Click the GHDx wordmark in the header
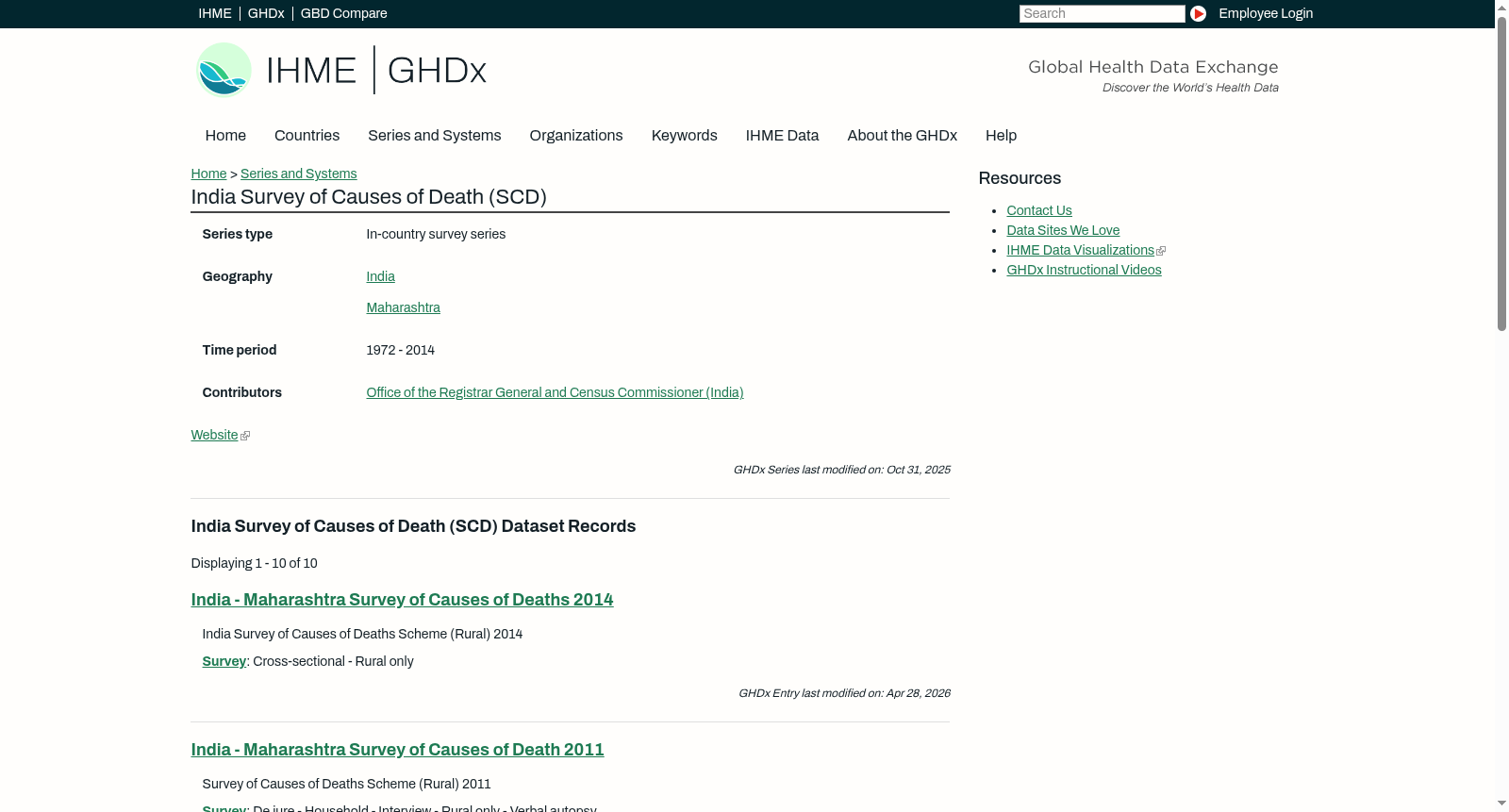 click(437, 71)
